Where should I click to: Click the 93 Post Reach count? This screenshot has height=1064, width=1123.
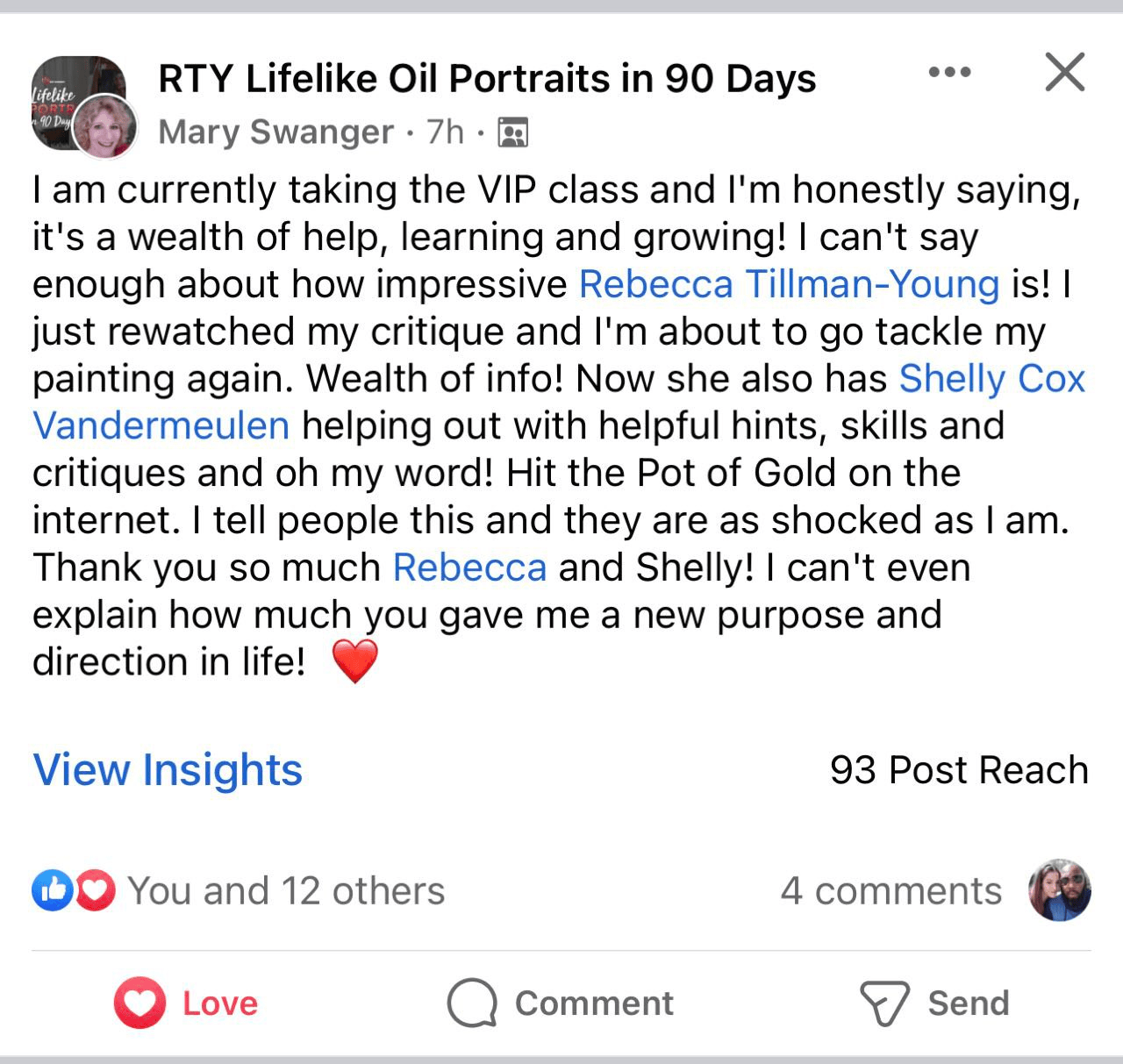point(958,770)
